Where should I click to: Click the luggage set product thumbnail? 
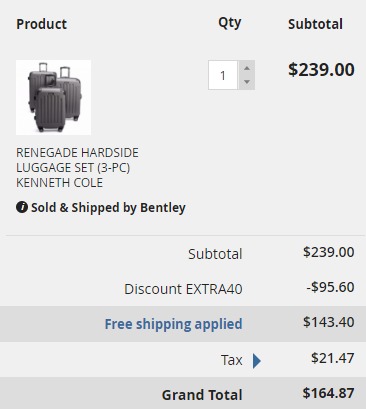pyautogui.click(x=53, y=97)
